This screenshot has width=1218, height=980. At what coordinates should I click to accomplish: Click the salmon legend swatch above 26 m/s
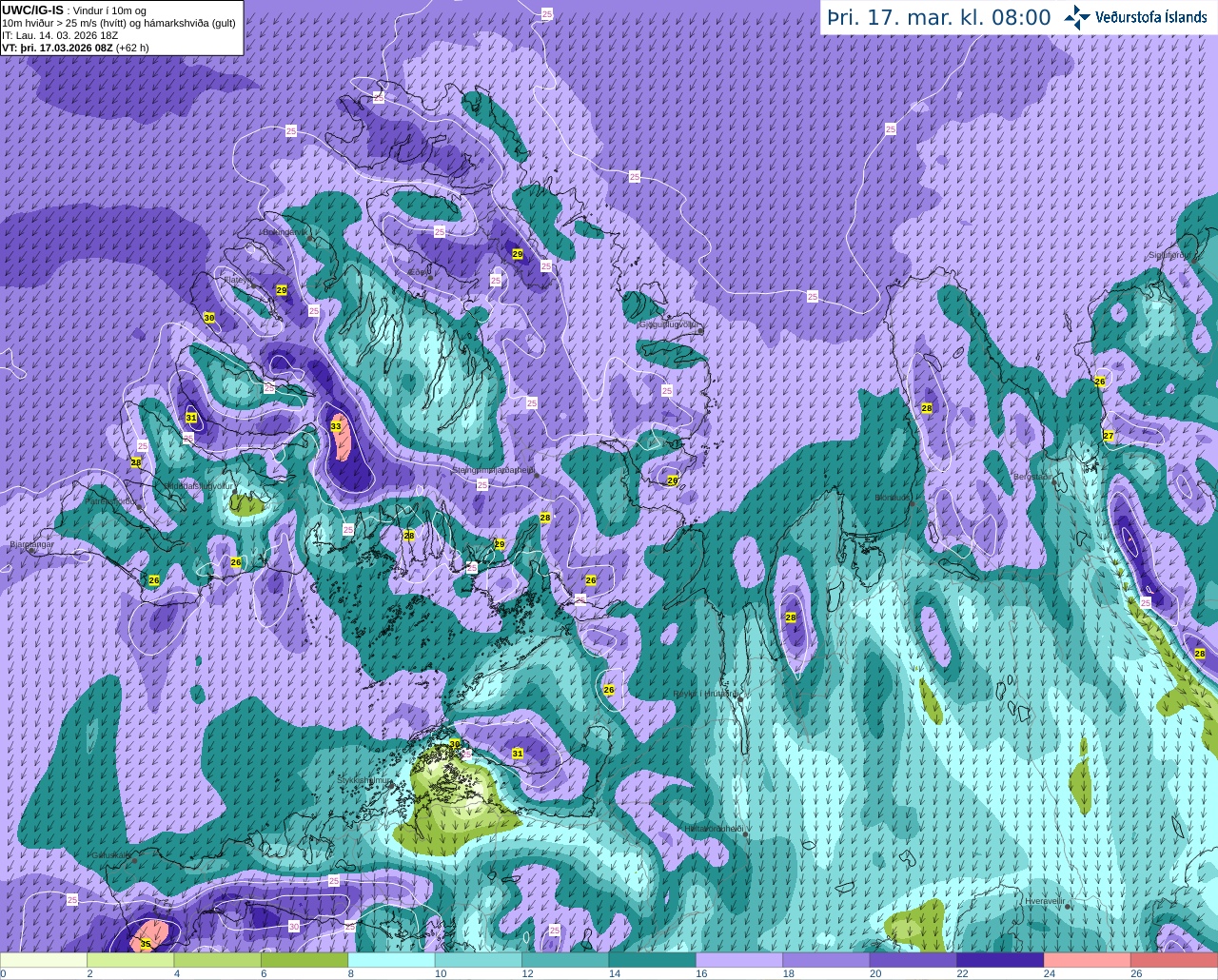1174,960
